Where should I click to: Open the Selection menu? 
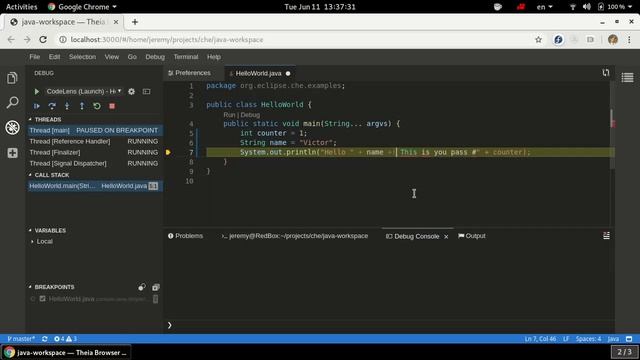pyautogui.click(x=82, y=57)
